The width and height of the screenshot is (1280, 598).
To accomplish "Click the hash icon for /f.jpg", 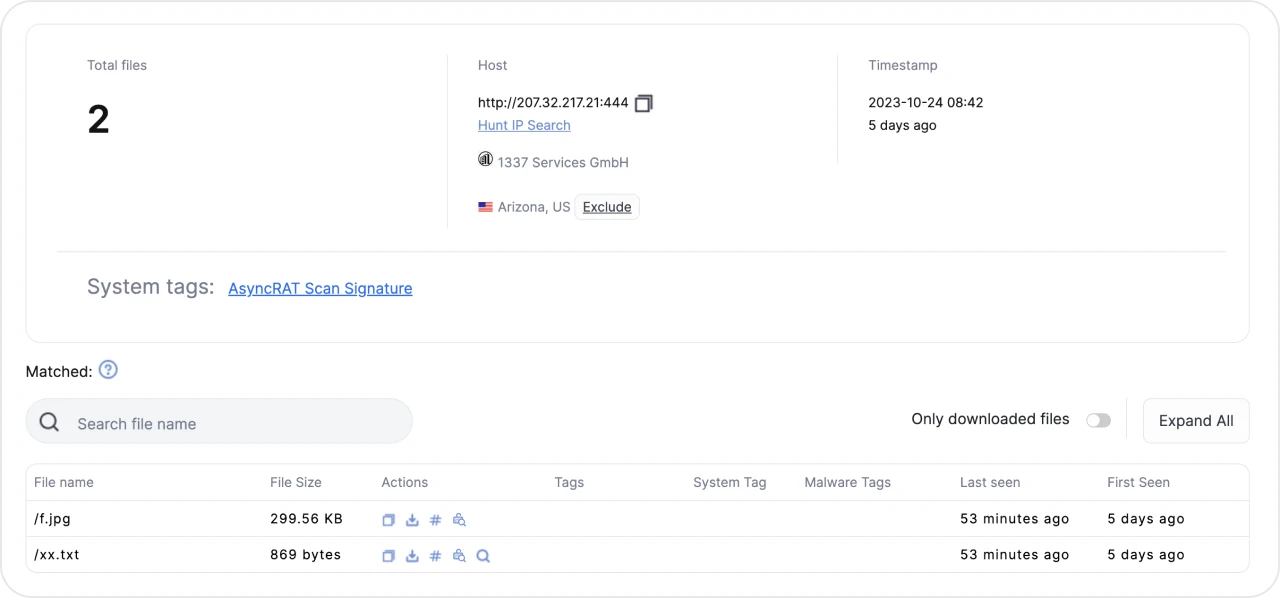I will [x=435, y=520].
